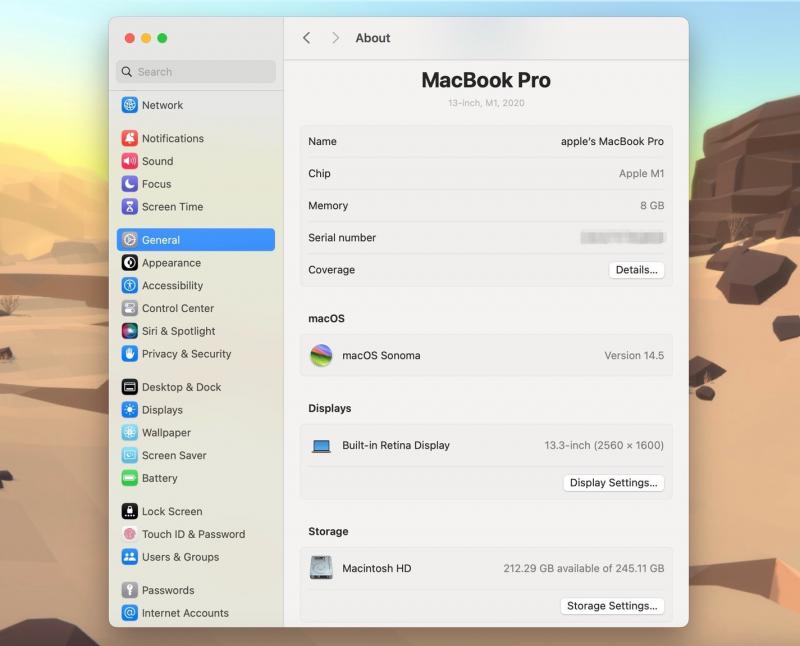Click the Storage section heading

(x=328, y=531)
